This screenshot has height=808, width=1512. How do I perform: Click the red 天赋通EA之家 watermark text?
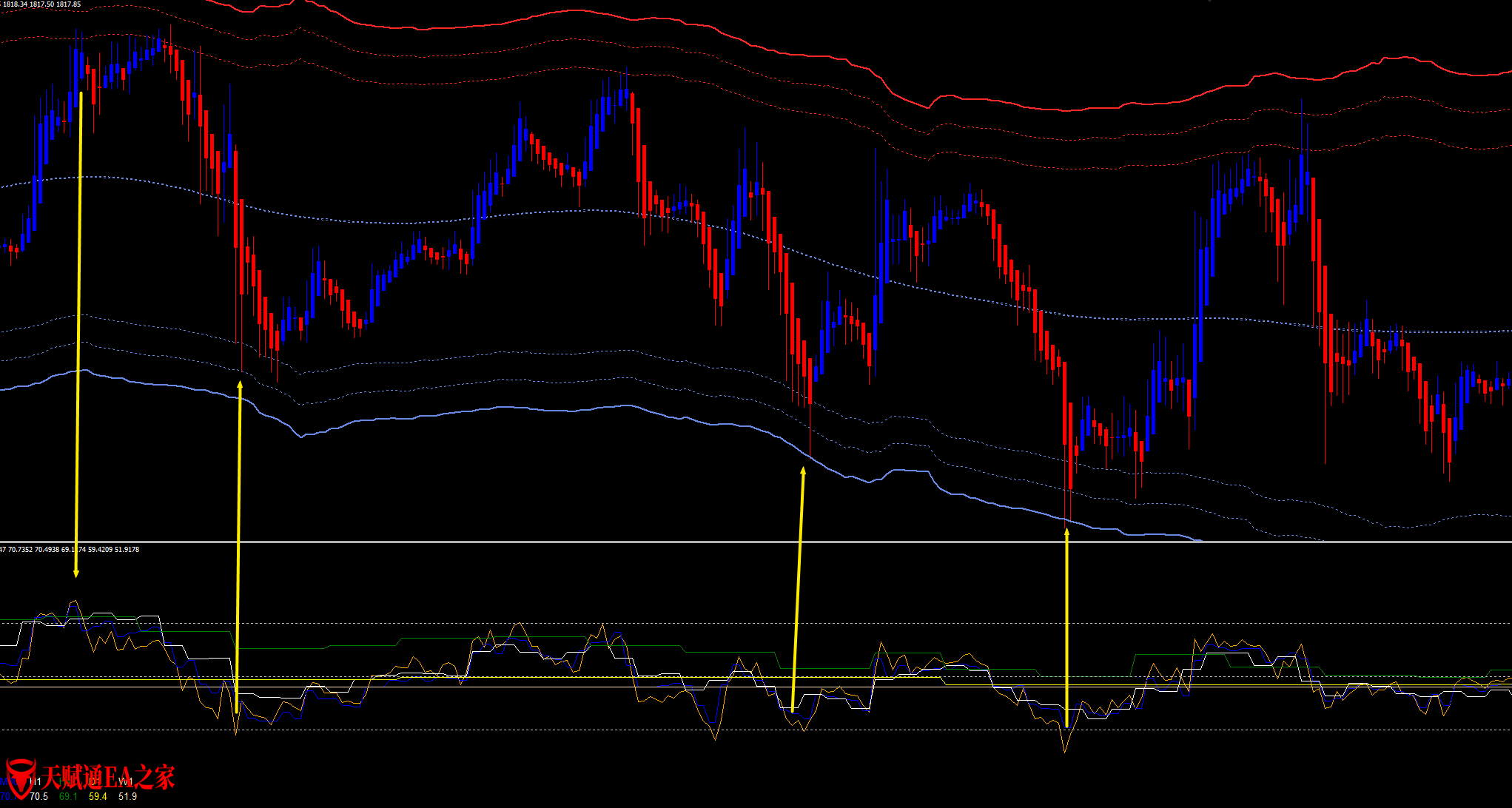pos(107,777)
